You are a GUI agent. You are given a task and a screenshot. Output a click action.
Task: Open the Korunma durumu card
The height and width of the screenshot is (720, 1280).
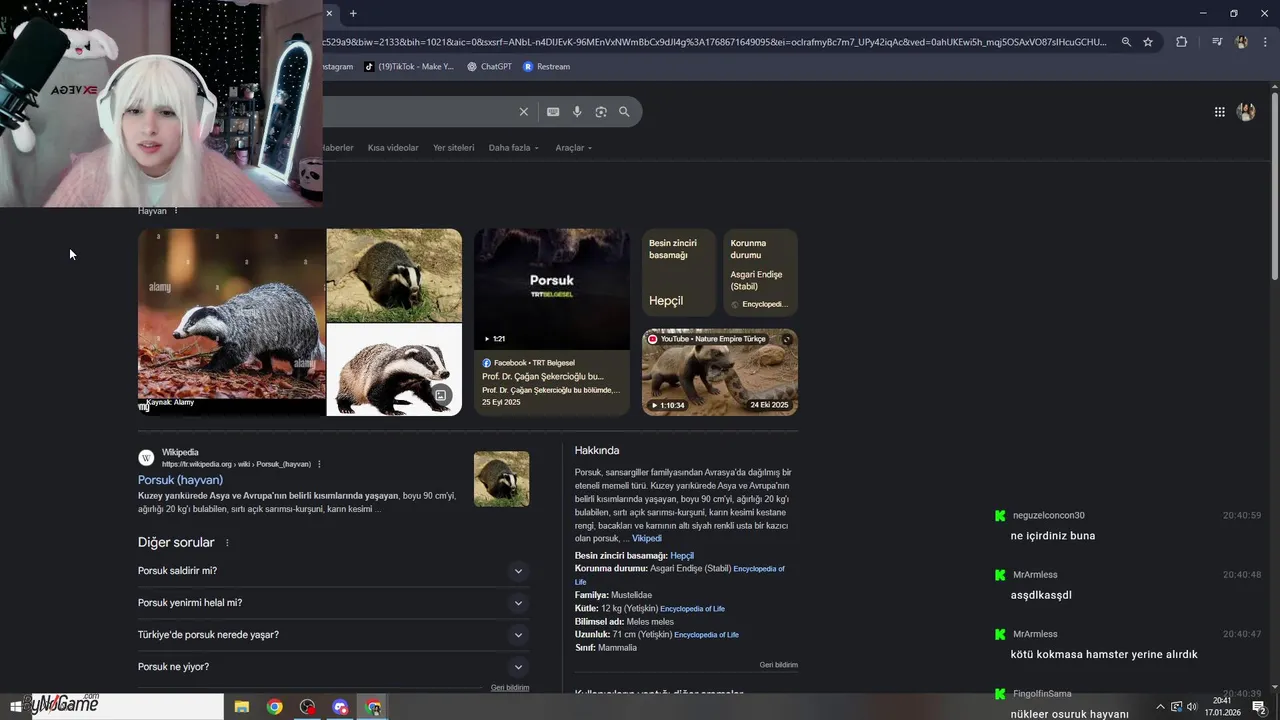coord(760,272)
